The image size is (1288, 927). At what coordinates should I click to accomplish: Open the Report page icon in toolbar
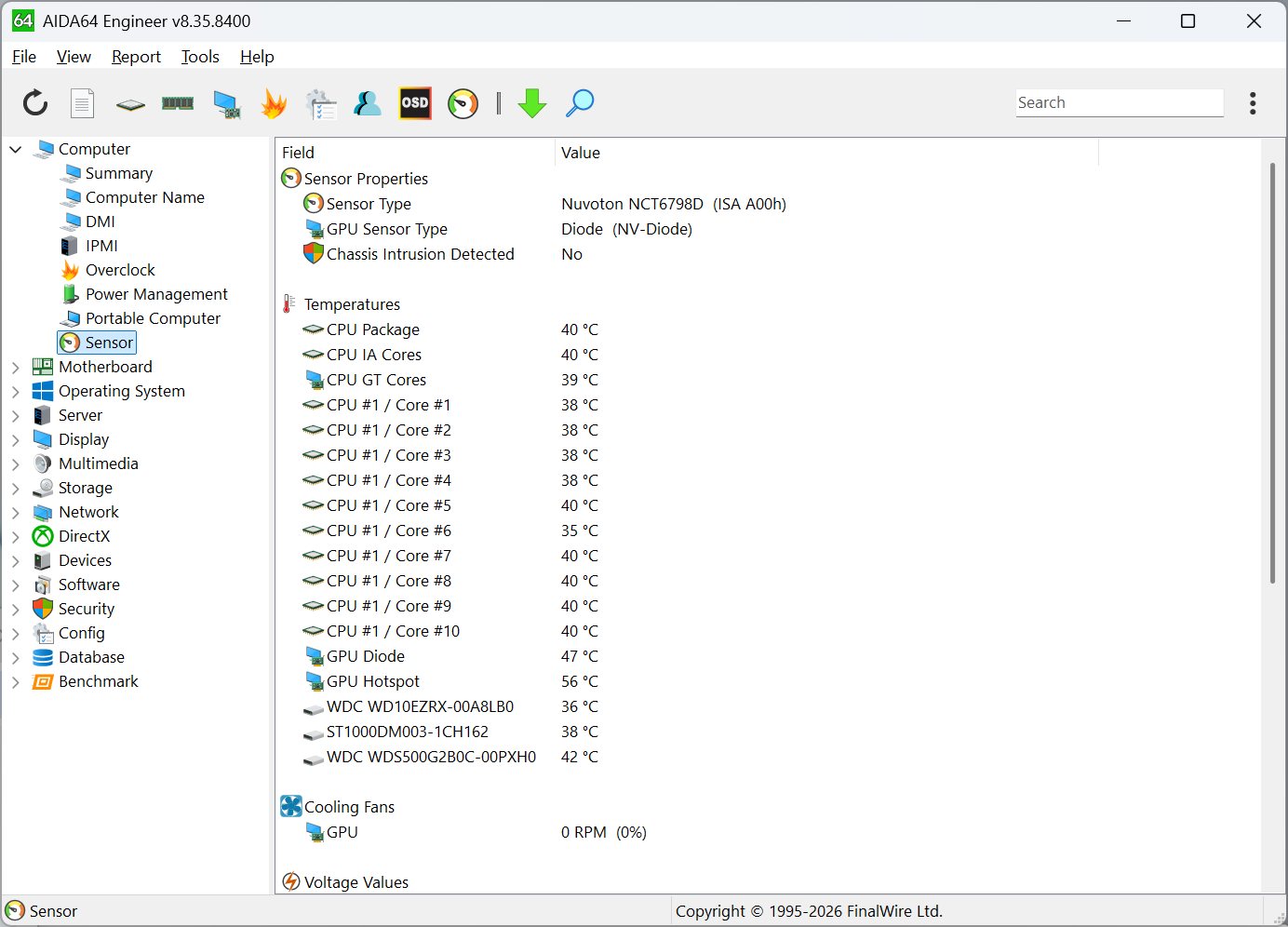(x=83, y=103)
